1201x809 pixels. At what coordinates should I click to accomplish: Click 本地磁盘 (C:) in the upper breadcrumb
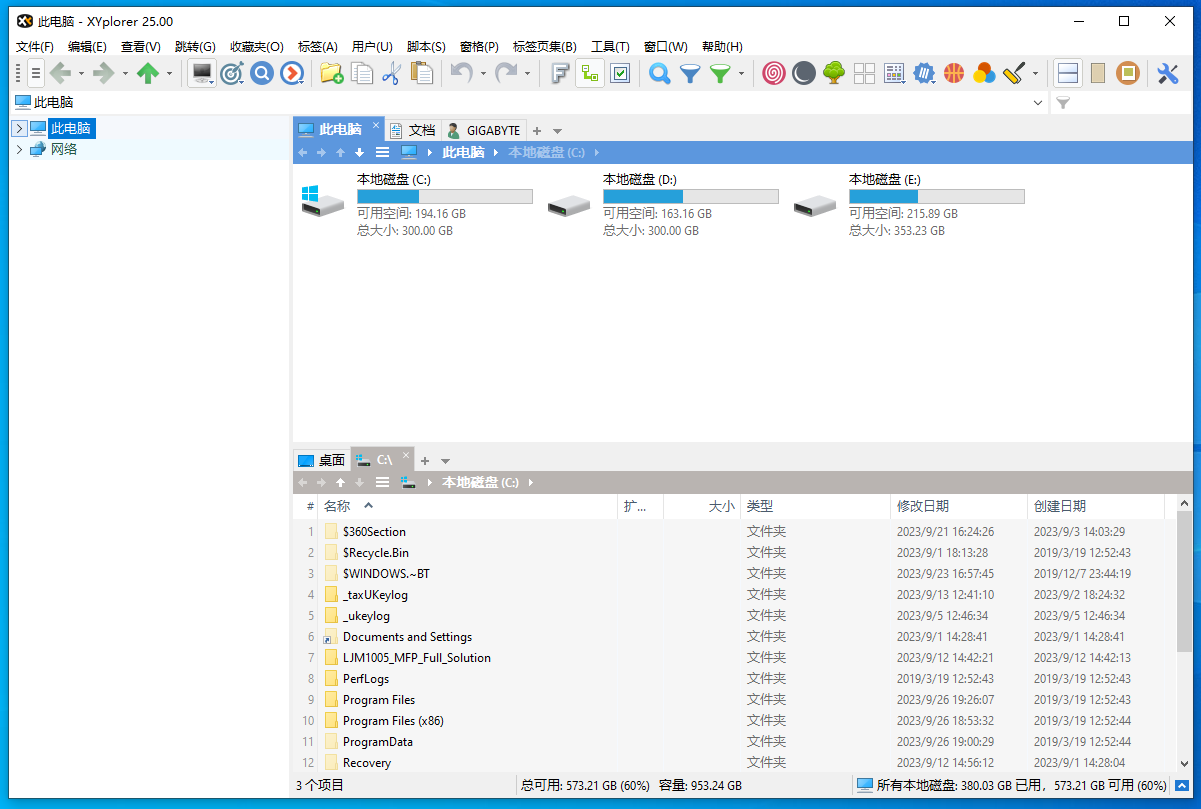point(546,152)
